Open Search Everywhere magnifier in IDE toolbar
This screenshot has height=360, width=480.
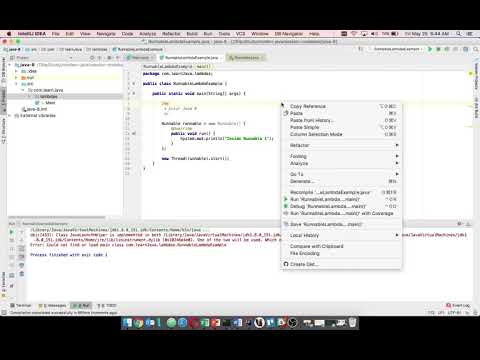tap(476, 49)
